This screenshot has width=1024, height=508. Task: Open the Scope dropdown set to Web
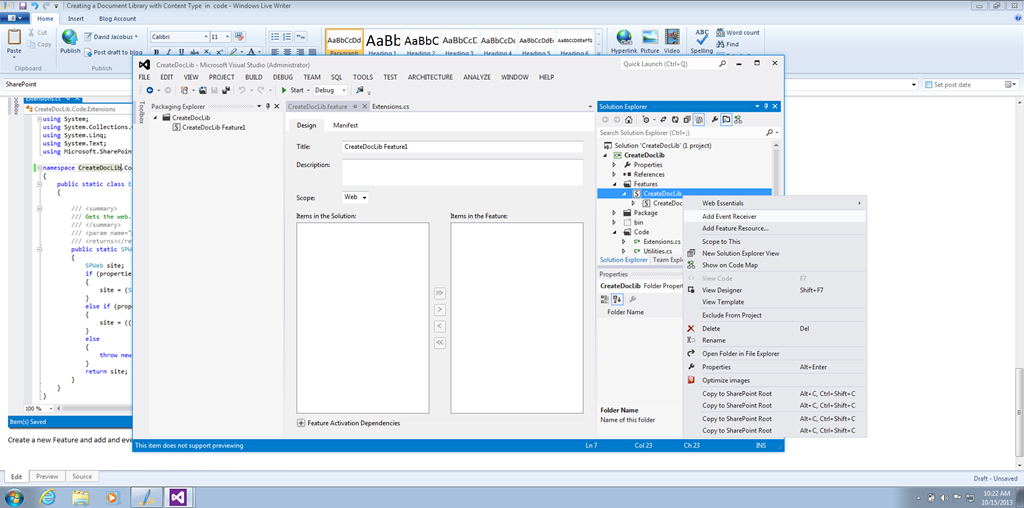[x=355, y=197]
